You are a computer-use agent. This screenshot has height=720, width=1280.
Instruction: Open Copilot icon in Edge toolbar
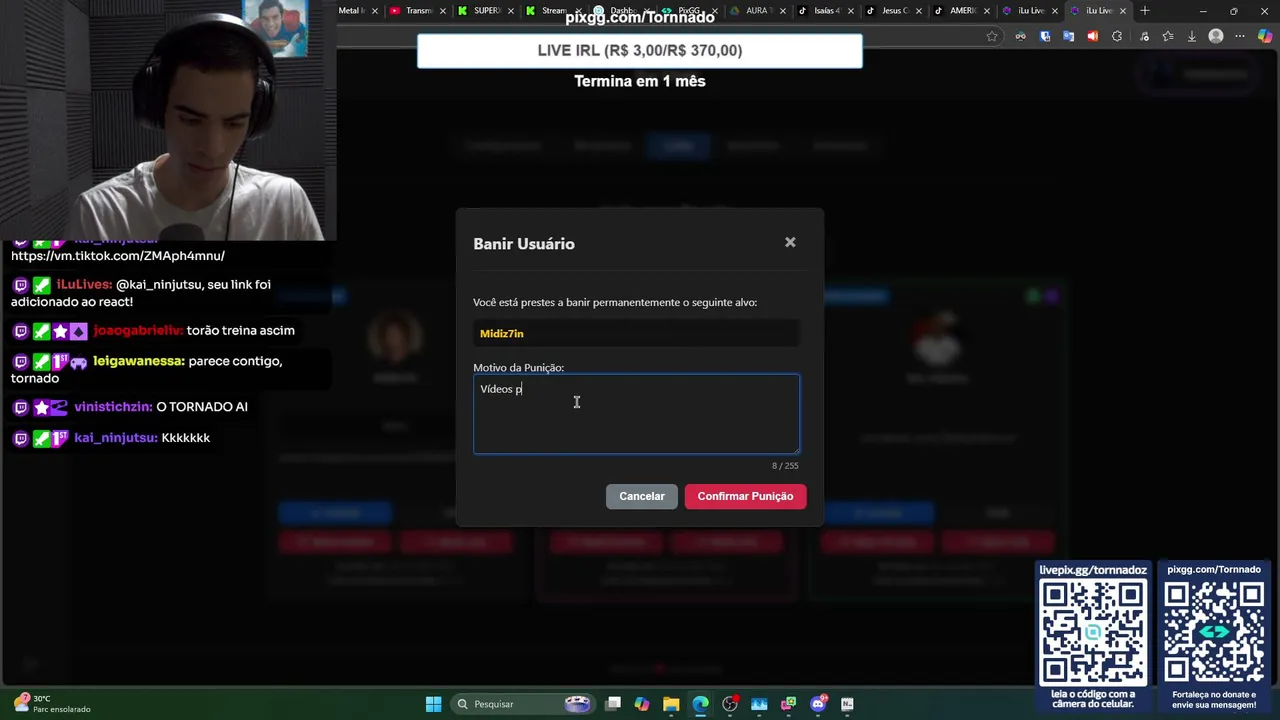(1265, 36)
